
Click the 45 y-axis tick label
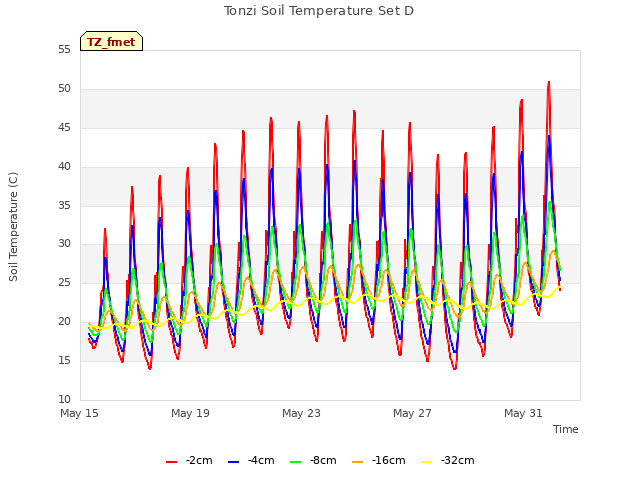[64, 128]
